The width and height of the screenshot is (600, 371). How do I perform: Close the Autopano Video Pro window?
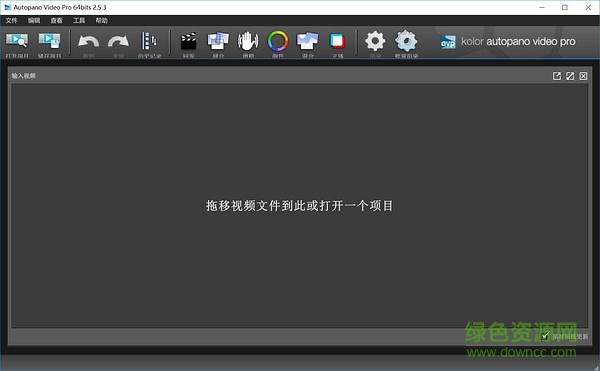click(588, 7)
